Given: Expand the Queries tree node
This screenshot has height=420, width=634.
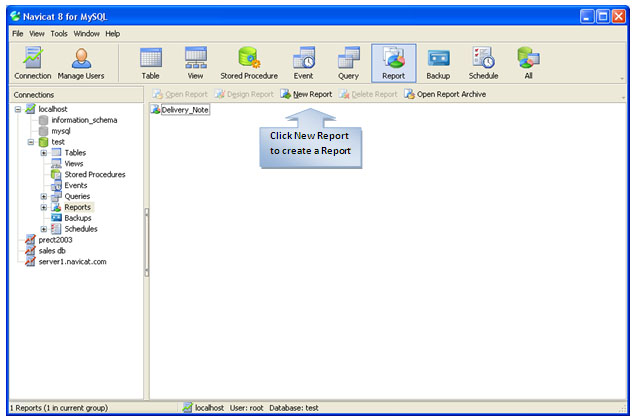Looking at the screenshot, I should 44,196.
